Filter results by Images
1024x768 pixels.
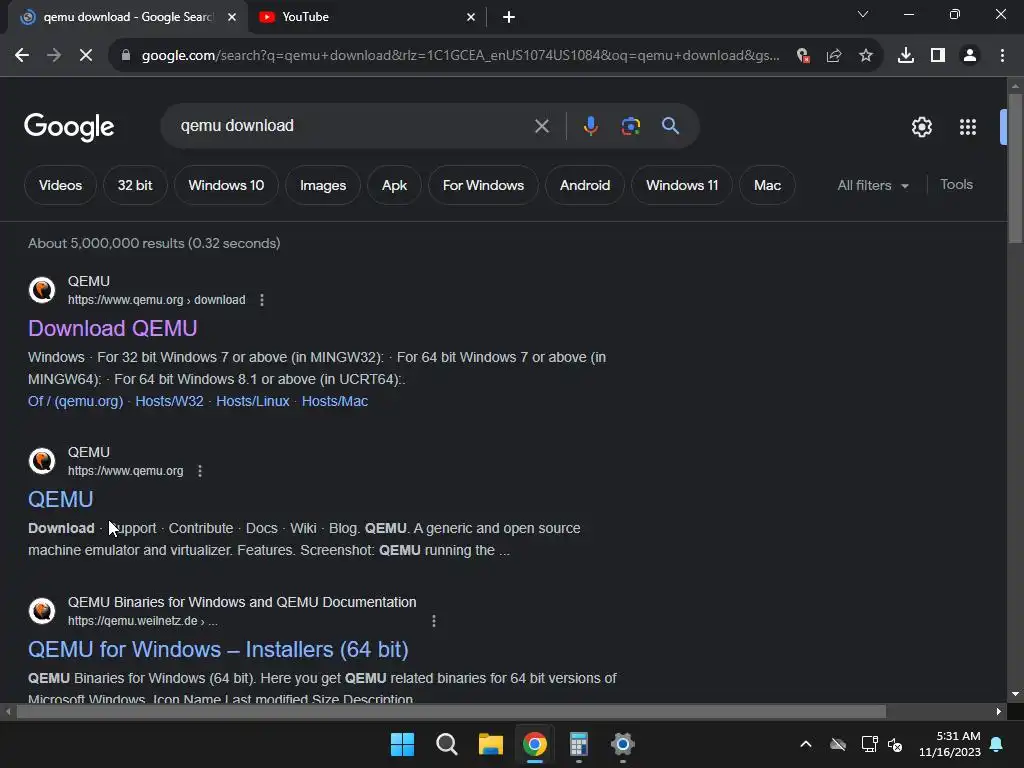(x=323, y=185)
